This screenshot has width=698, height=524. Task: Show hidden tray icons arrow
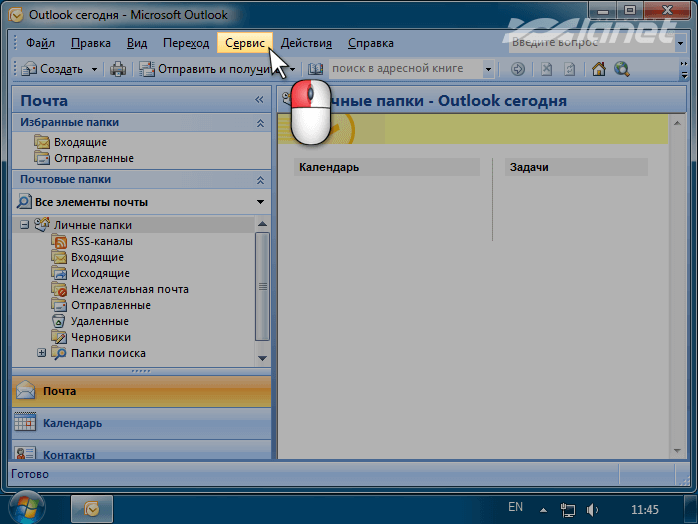pyautogui.click(x=544, y=510)
